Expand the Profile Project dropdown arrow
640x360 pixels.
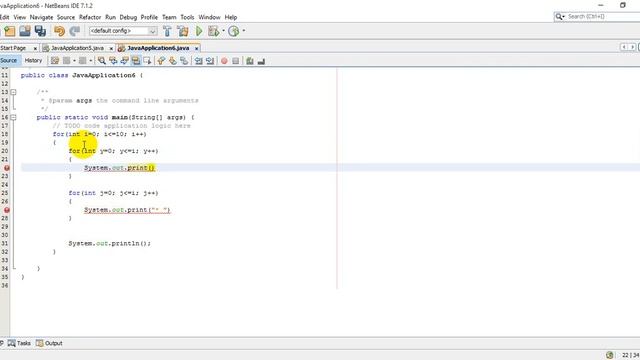pos(244,31)
